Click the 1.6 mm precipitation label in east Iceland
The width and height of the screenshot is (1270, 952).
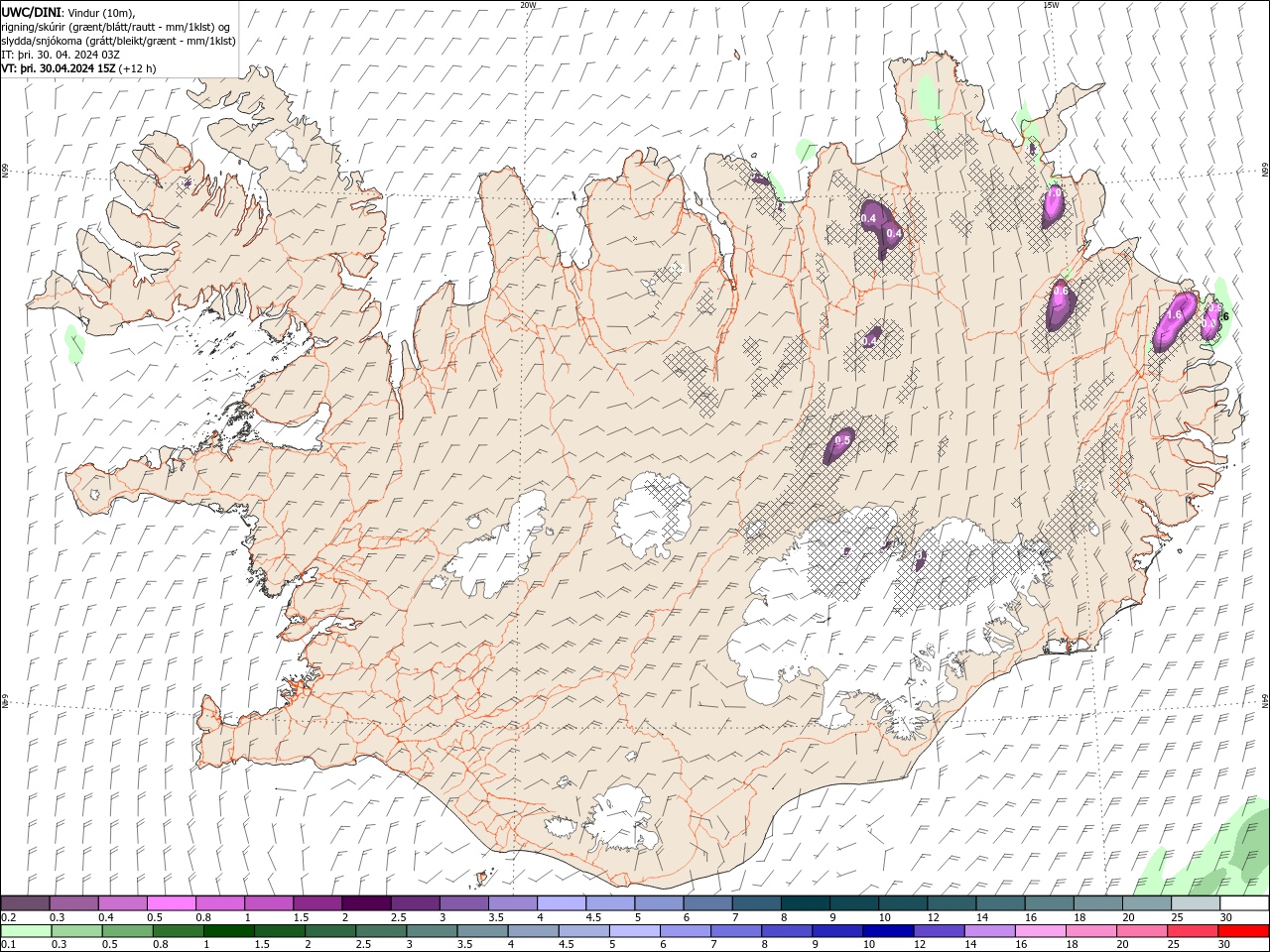tap(1175, 314)
